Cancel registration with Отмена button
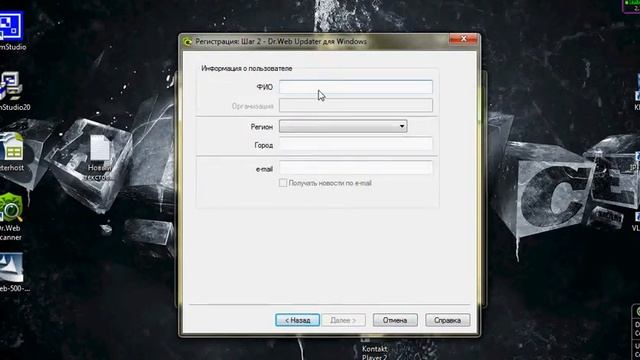This screenshot has width=640, height=360. pyautogui.click(x=395, y=320)
